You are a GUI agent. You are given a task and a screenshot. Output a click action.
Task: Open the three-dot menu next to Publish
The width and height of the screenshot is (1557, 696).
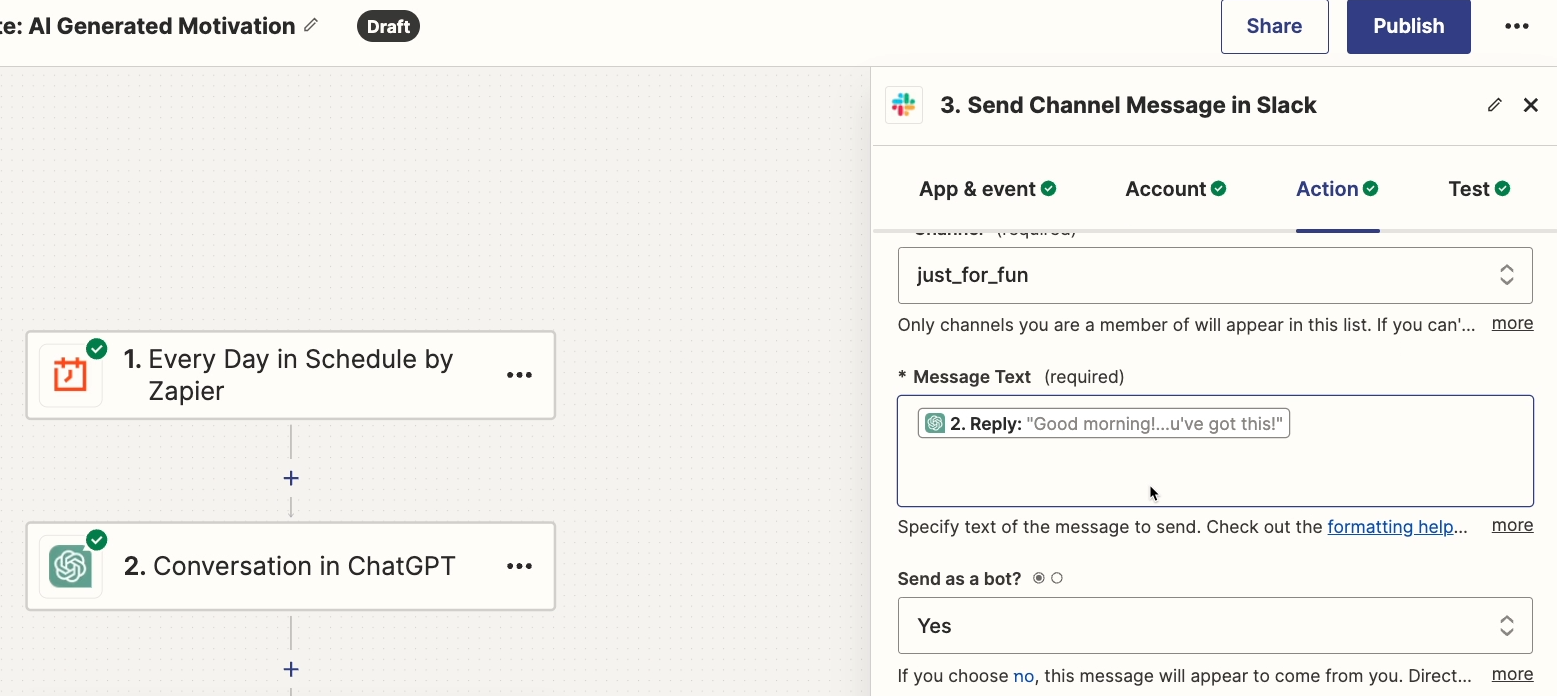[1517, 26]
